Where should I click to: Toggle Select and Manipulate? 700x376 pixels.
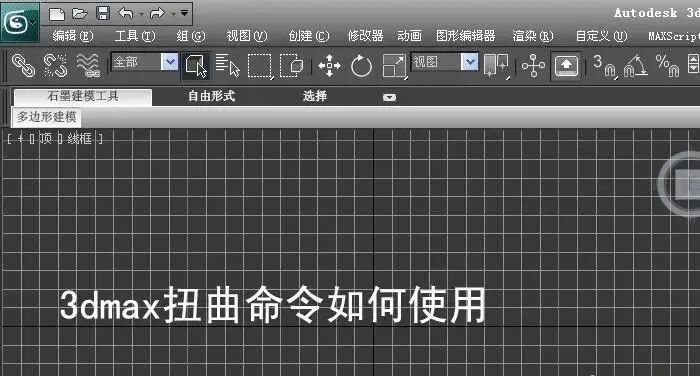533,66
